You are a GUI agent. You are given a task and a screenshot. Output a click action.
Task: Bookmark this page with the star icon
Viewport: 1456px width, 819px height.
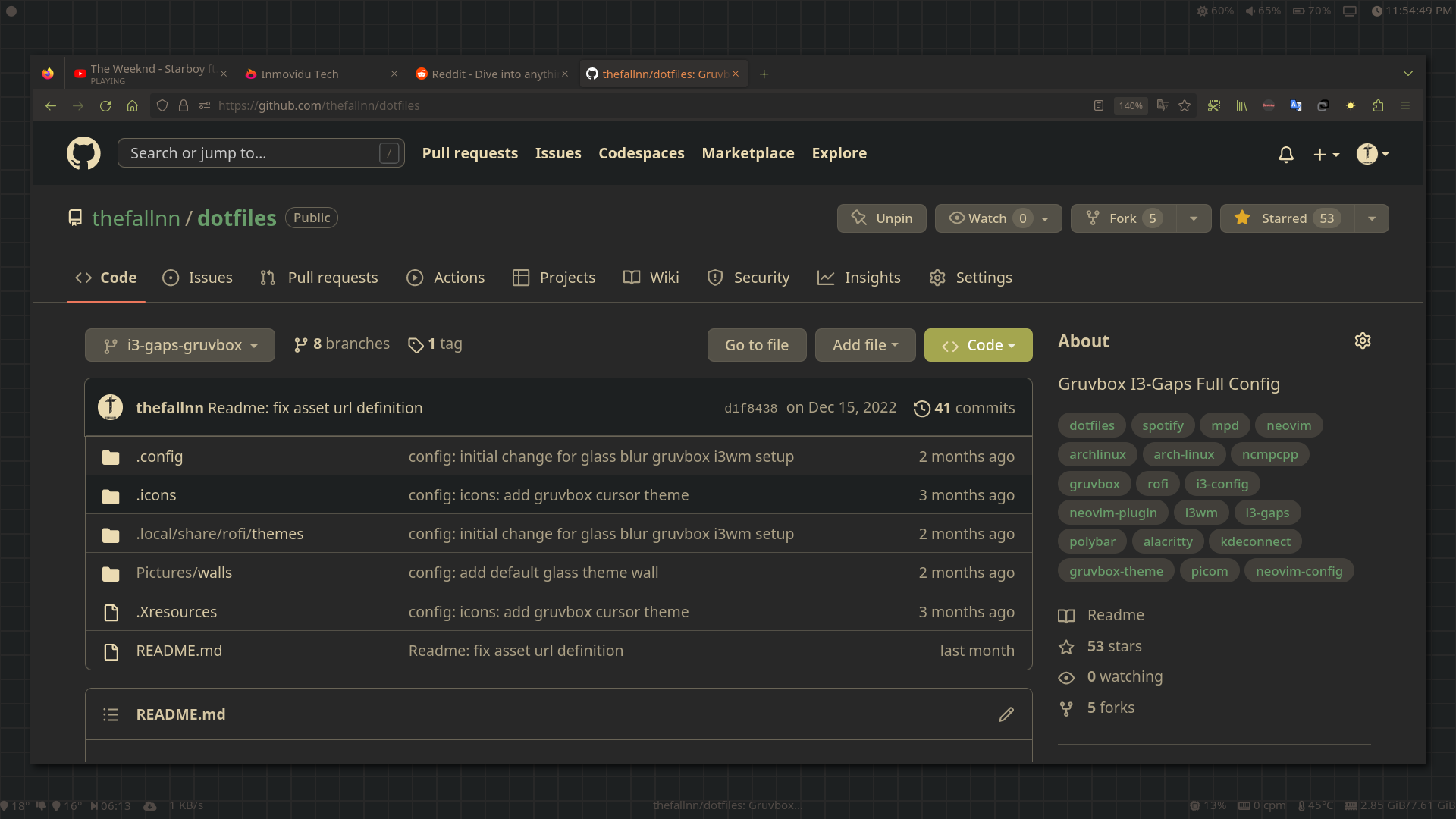(x=1185, y=106)
